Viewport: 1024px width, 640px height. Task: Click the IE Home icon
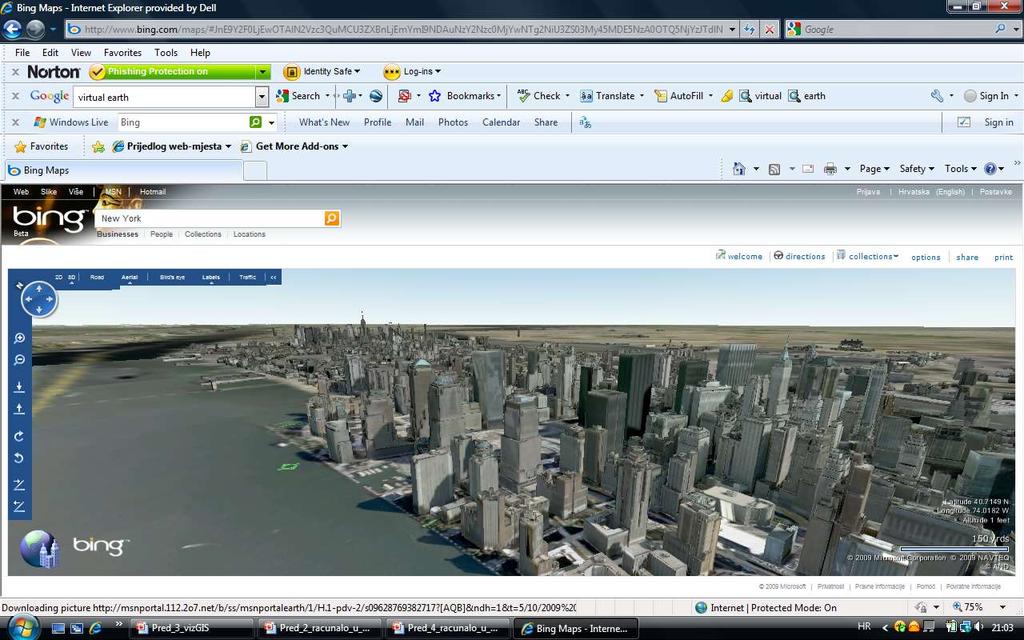click(739, 168)
